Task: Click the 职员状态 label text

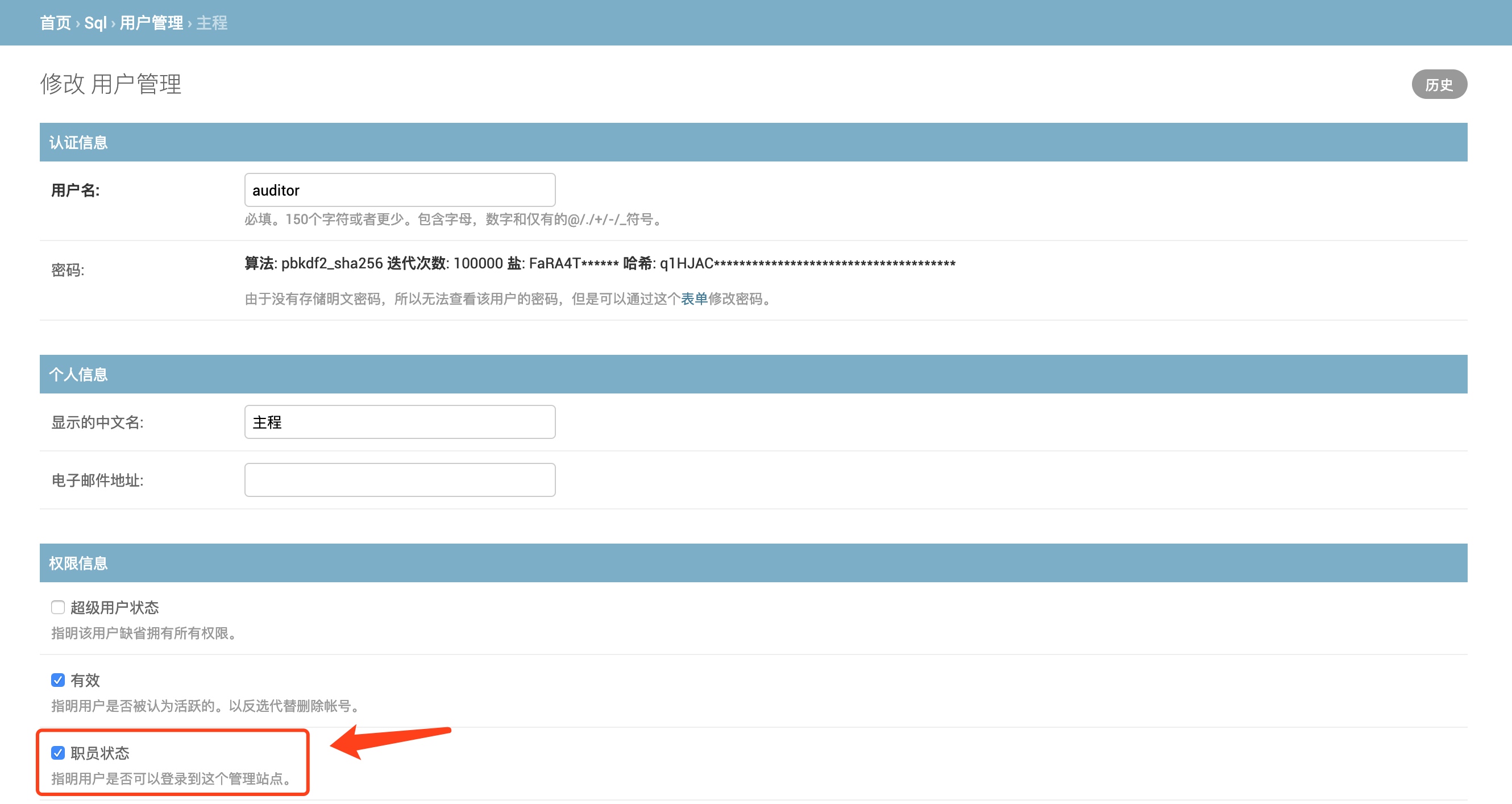Action: [100, 753]
